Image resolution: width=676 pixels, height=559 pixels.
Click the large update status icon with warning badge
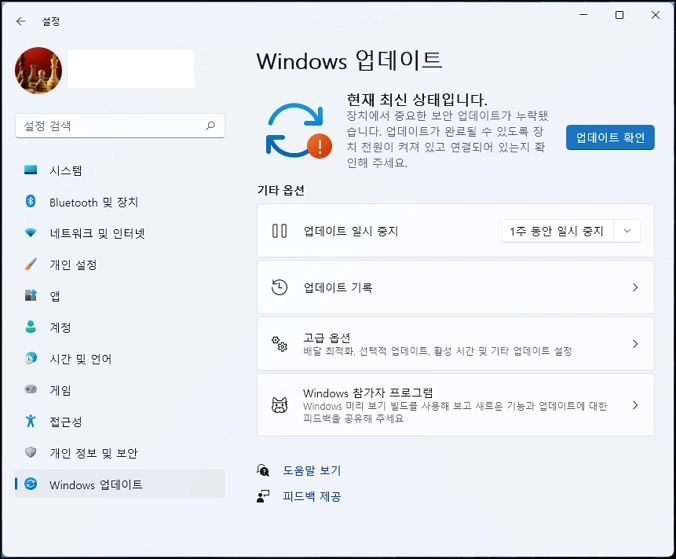pyautogui.click(x=298, y=130)
